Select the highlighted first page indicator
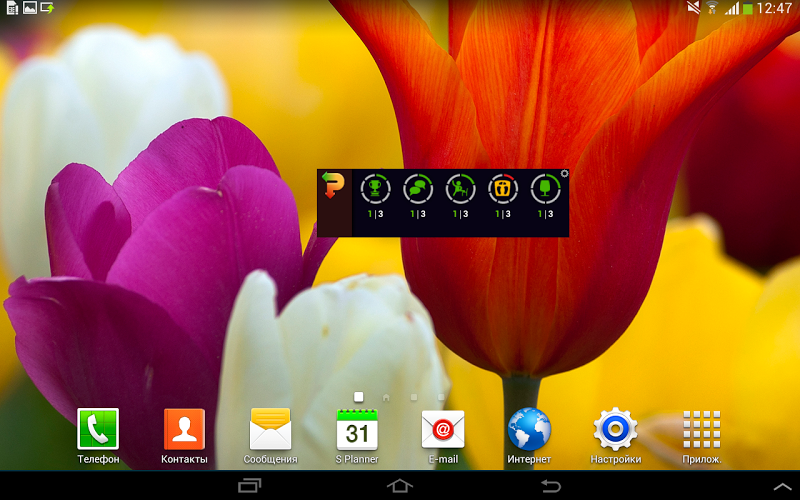The image size is (800, 500). [359, 396]
